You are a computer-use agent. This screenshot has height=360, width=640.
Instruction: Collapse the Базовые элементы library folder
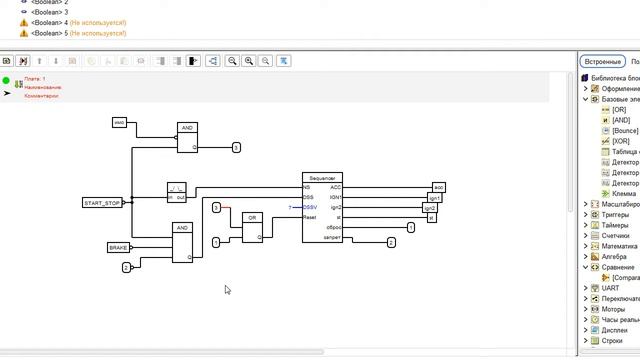tap(585, 99)
